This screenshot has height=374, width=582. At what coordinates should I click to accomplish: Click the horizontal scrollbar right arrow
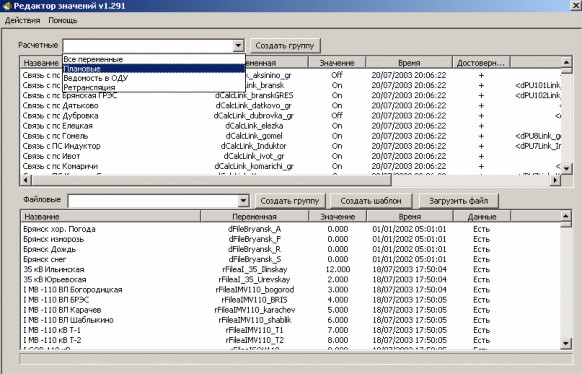[x=555, y=180]
